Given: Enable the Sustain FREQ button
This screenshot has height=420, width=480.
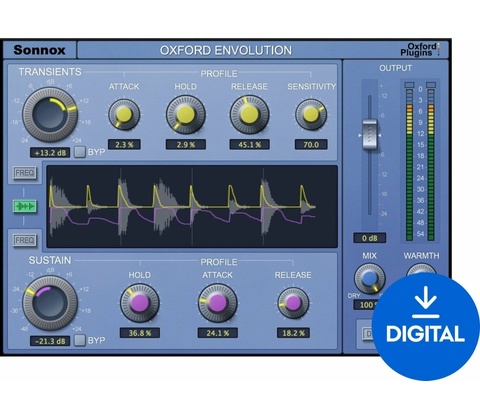Looking at the screenshot, I should pos(25,240).
